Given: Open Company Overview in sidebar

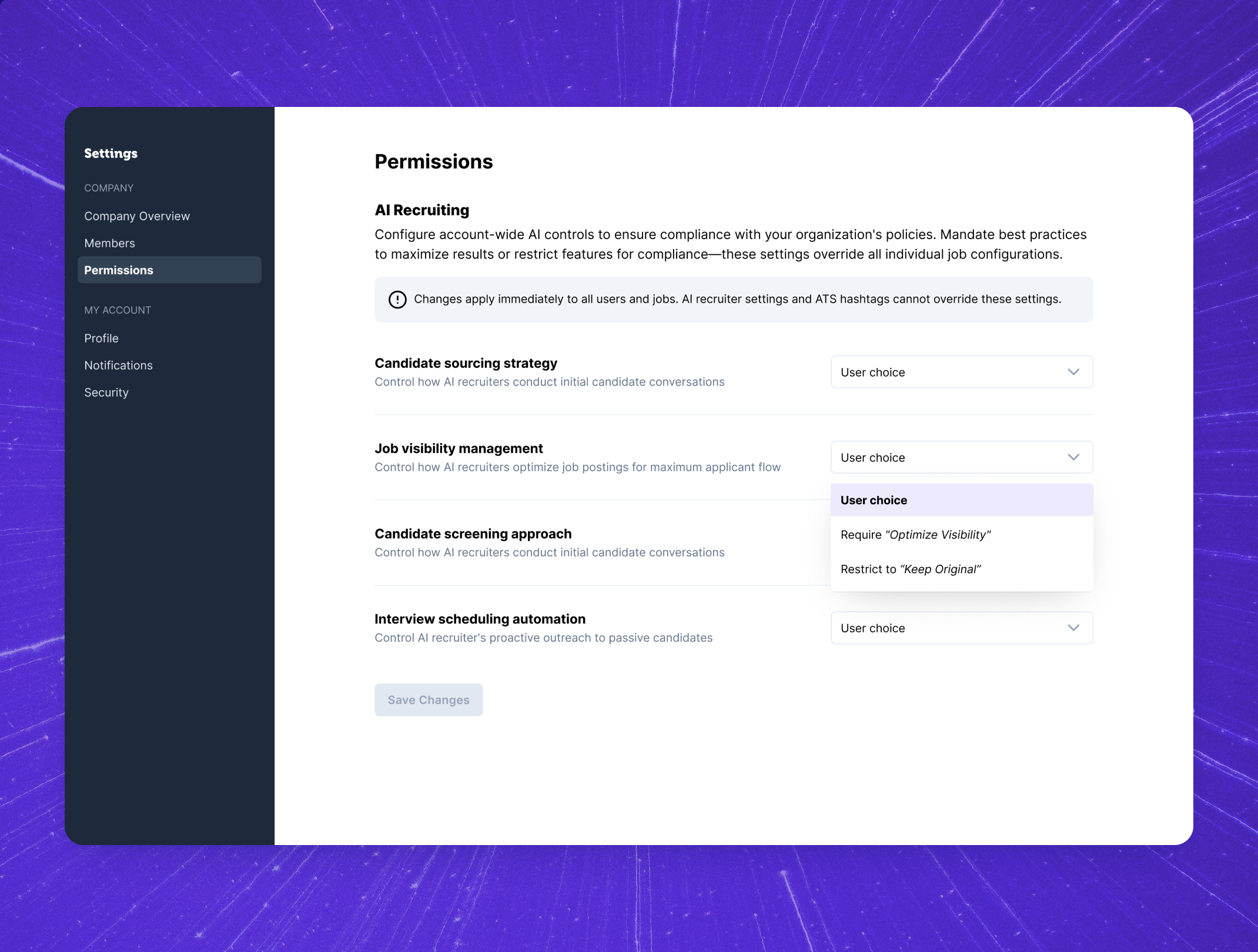Looking at the screenshot, I should click(137, 216).
